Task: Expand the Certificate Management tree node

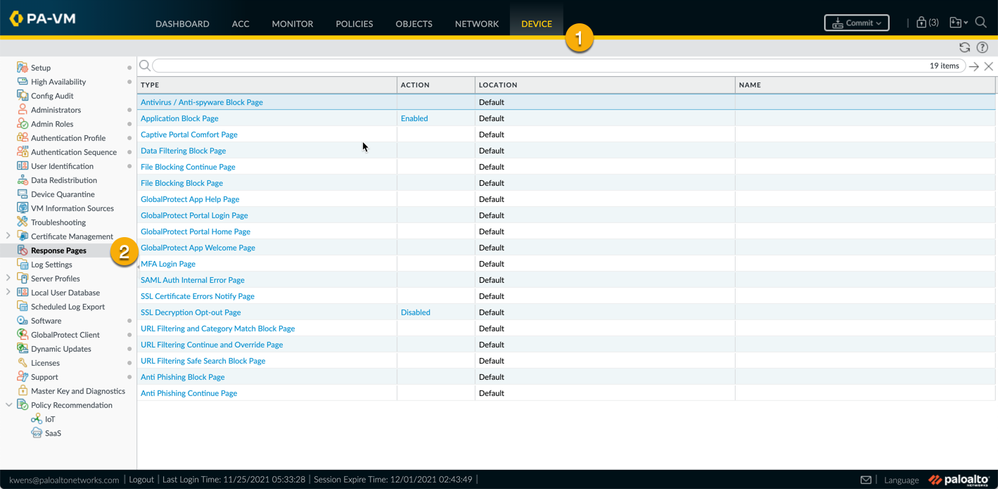Action: click(x=9, y=236)
